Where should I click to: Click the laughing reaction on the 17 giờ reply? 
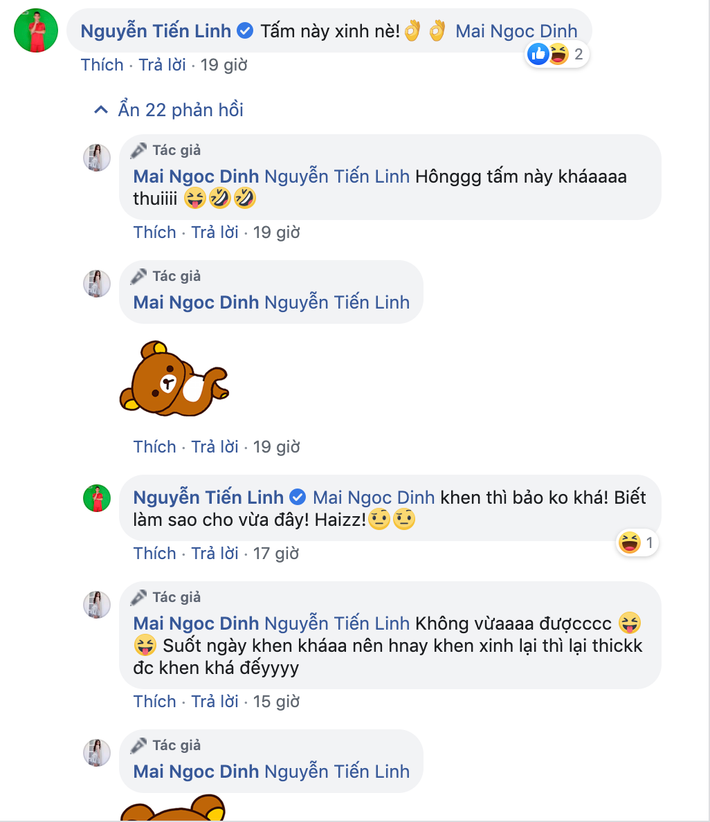(629, 543)
